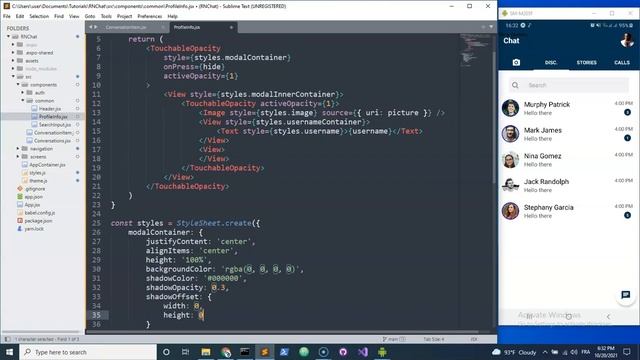Switch to the STORIES tab in Chat

[x=587, y=62]
